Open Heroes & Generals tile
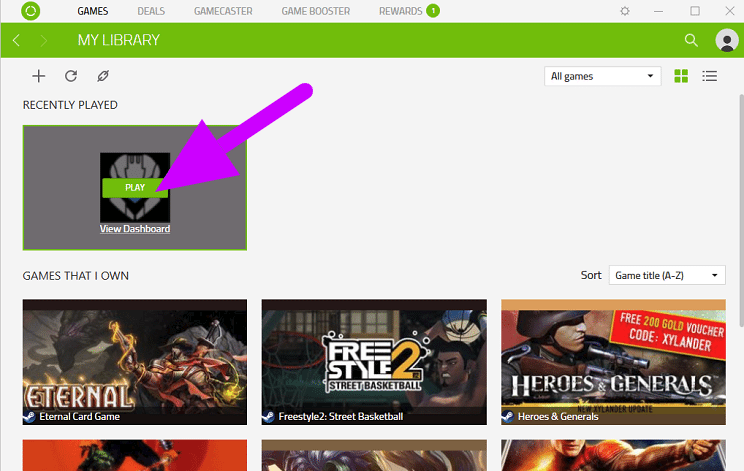The image size is (744, 471). [x=614, y=362]
